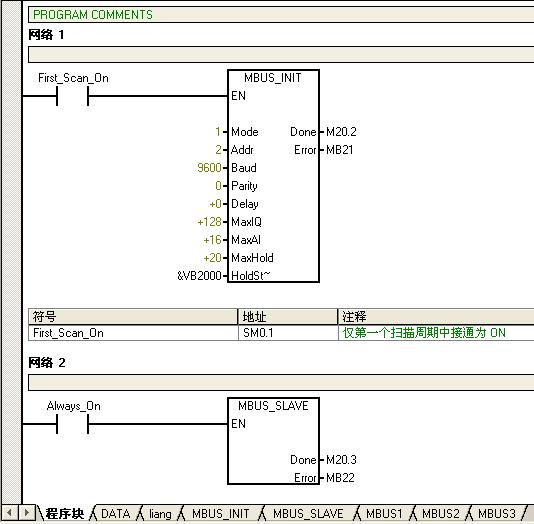
Task: Open the MBUS_SLAVE subroutine tab
Action: point(308,514)
